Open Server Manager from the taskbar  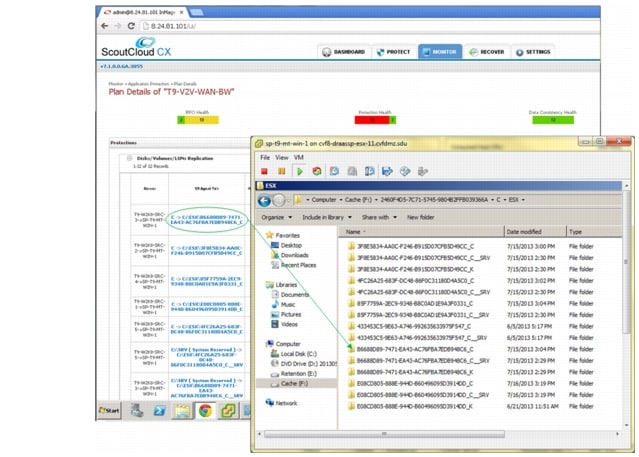point(137,411)
